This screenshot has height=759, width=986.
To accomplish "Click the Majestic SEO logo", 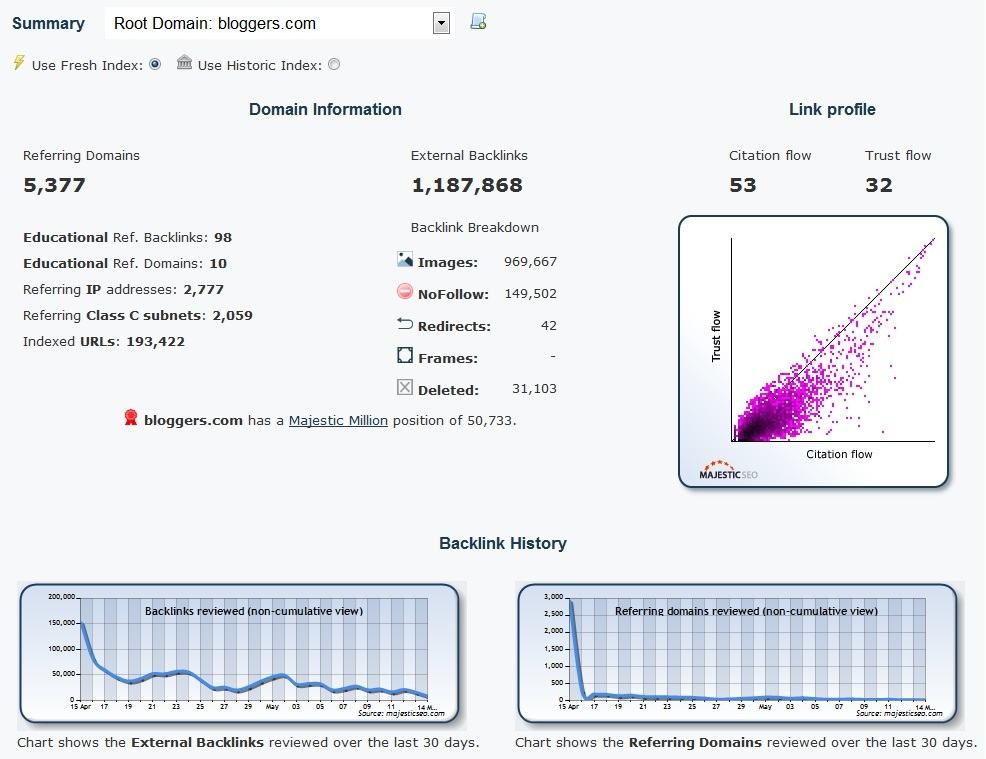I will point(728,470).
